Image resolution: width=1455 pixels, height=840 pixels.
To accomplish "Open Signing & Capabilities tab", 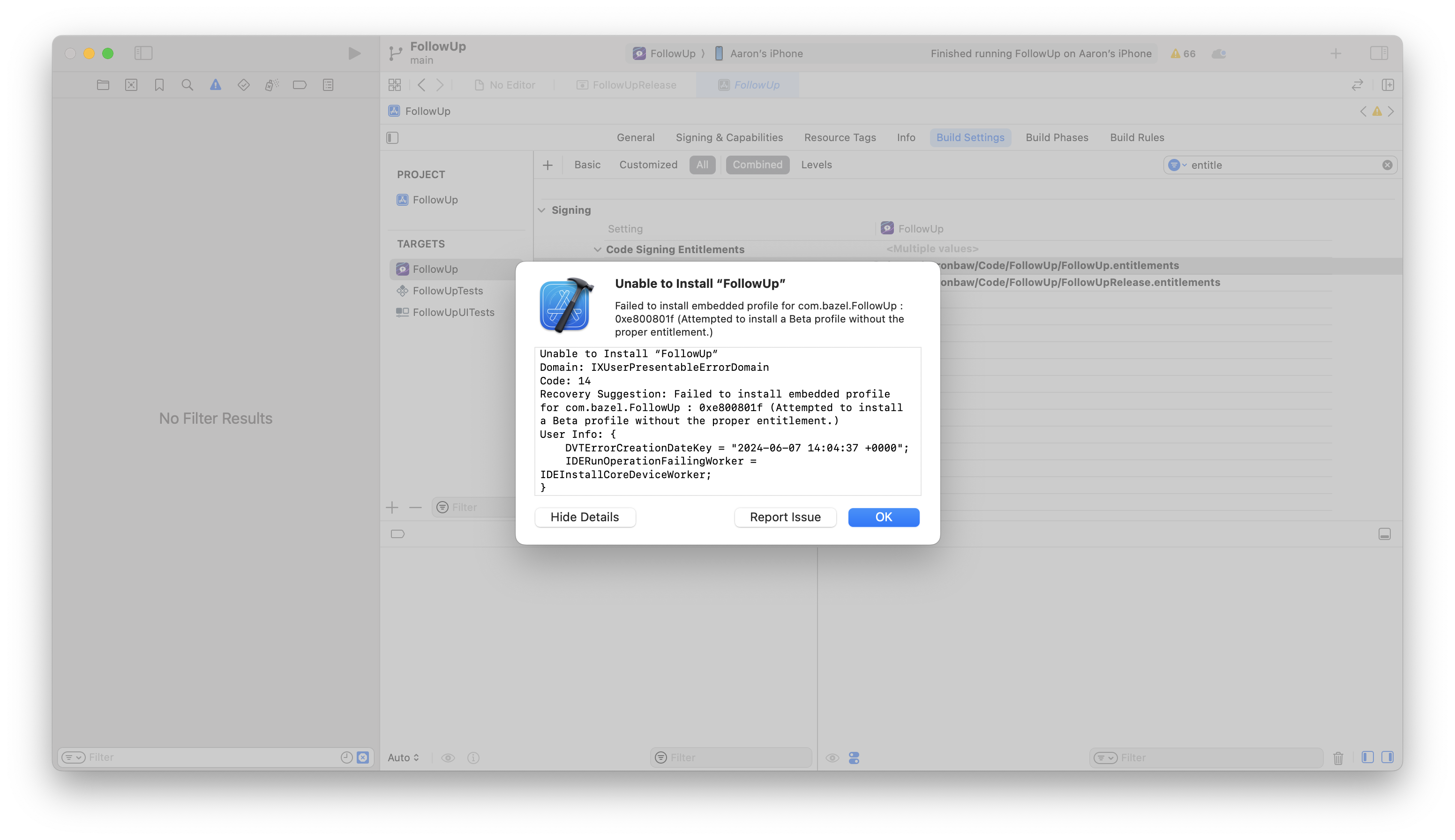I will tap(728, 137).
